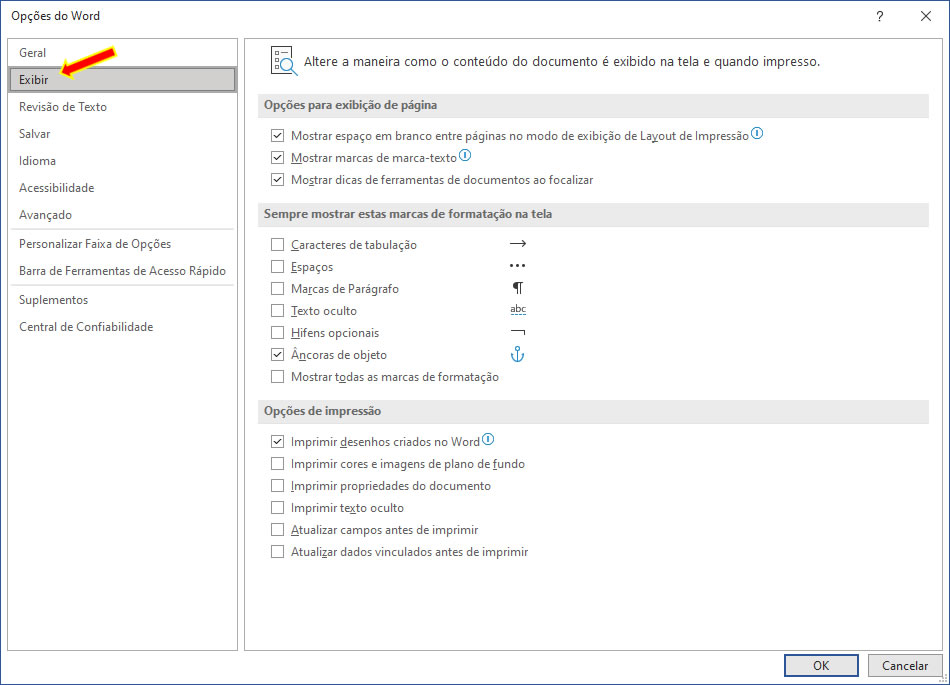Click the display options magnifier document icon
This screenshot has height=685, width=950.
point(284,61)
